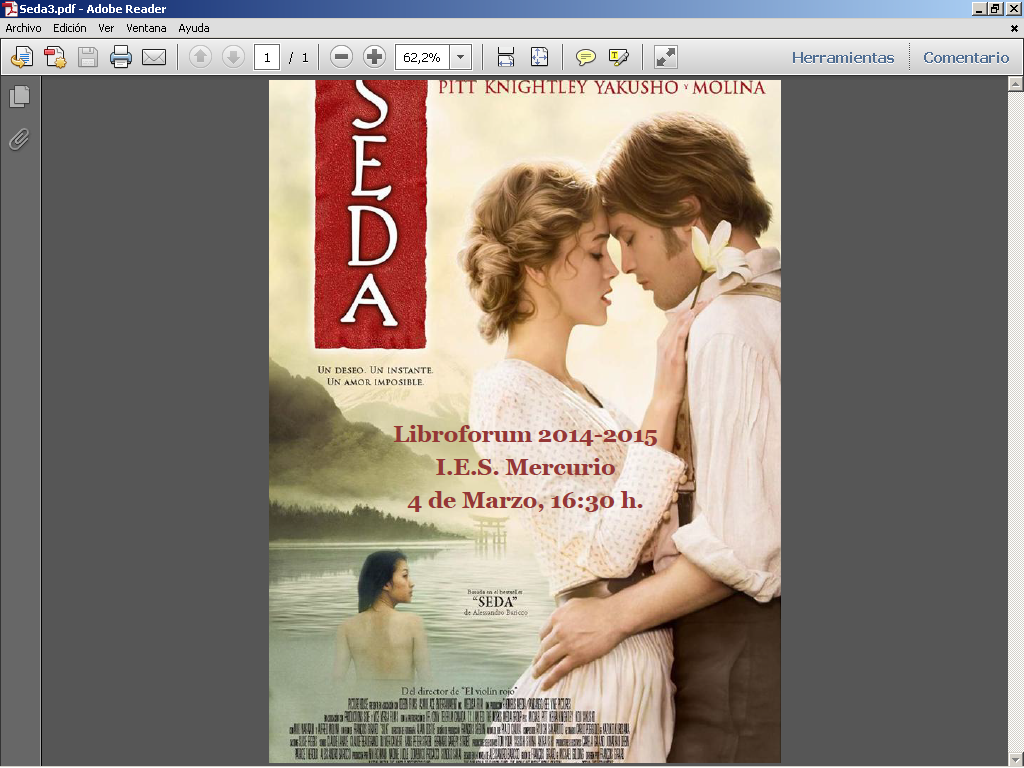Show attachments panel with paperclip icon
This screenshot has width=1024, height=768.
pyautogui.click(x=20, y=139)
